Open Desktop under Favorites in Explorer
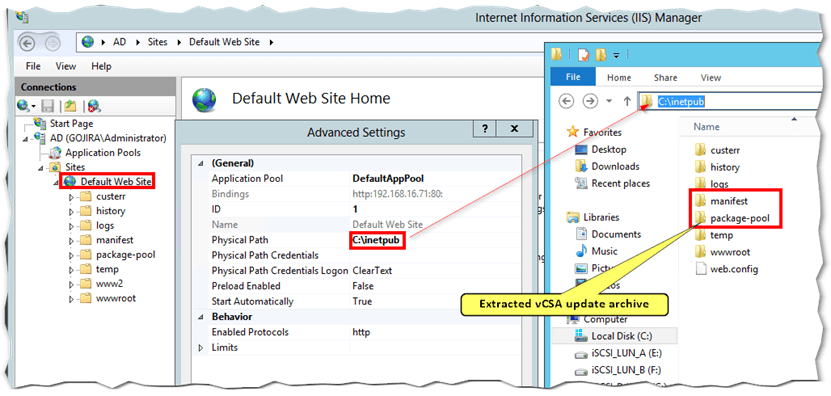This screenshot has width=831, height=396. [608, 149]
